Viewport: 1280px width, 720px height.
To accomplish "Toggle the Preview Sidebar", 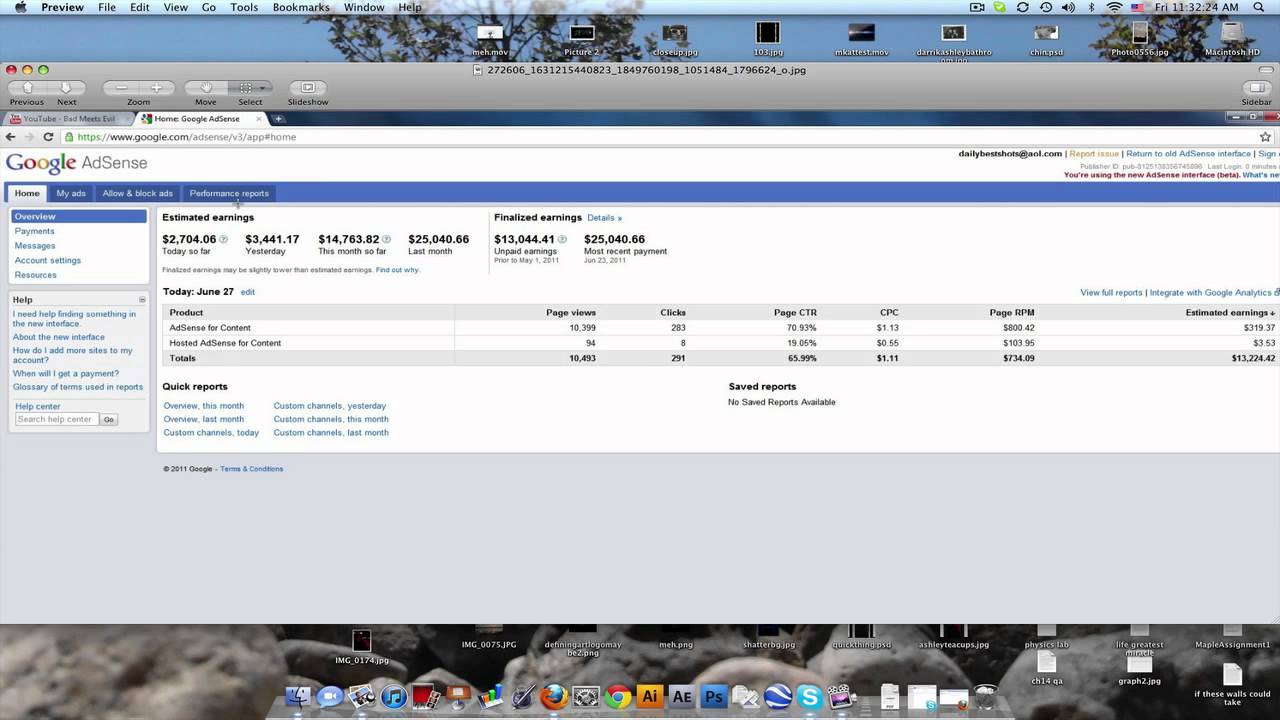I will point(1257,88).
